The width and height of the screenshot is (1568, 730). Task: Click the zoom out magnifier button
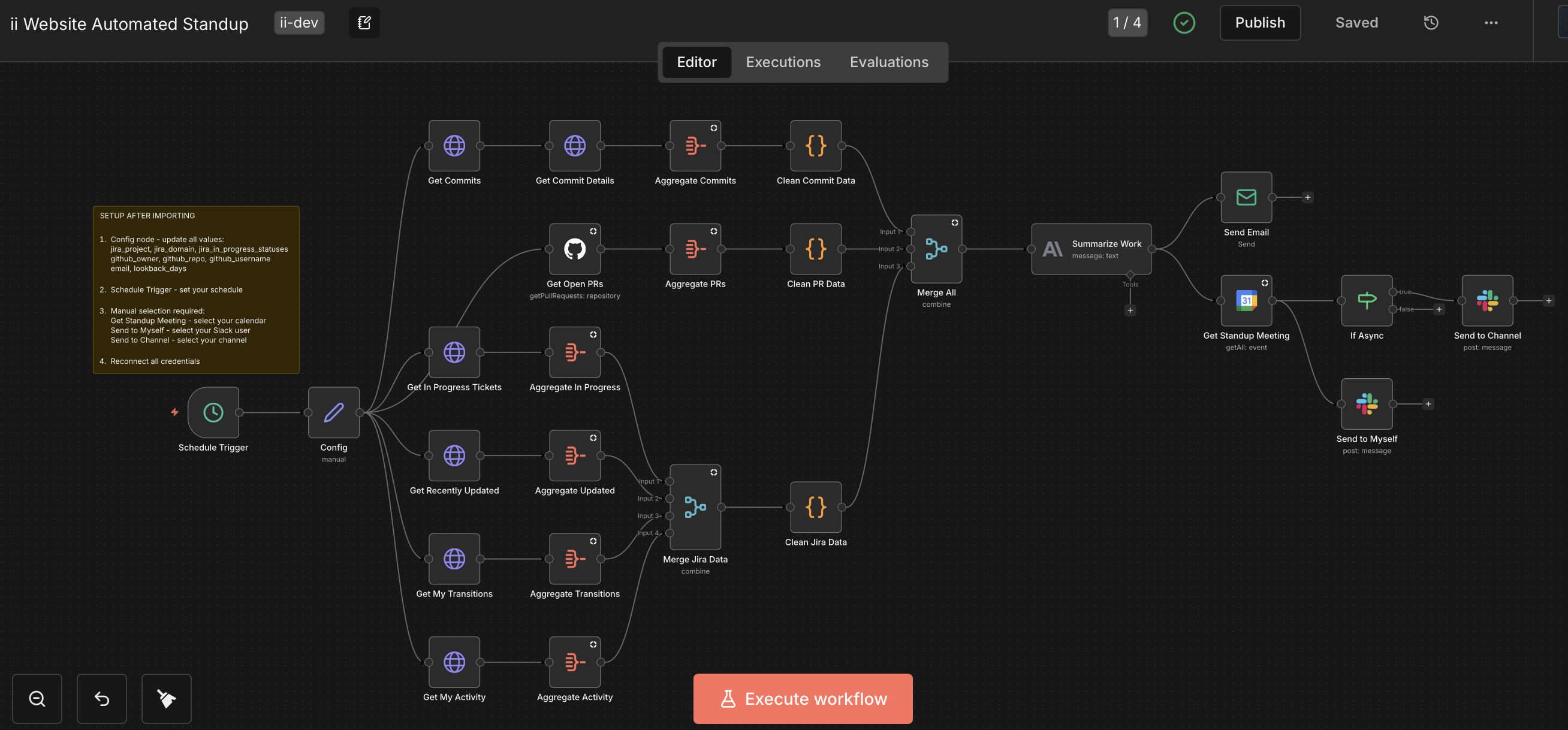(37, 698)
